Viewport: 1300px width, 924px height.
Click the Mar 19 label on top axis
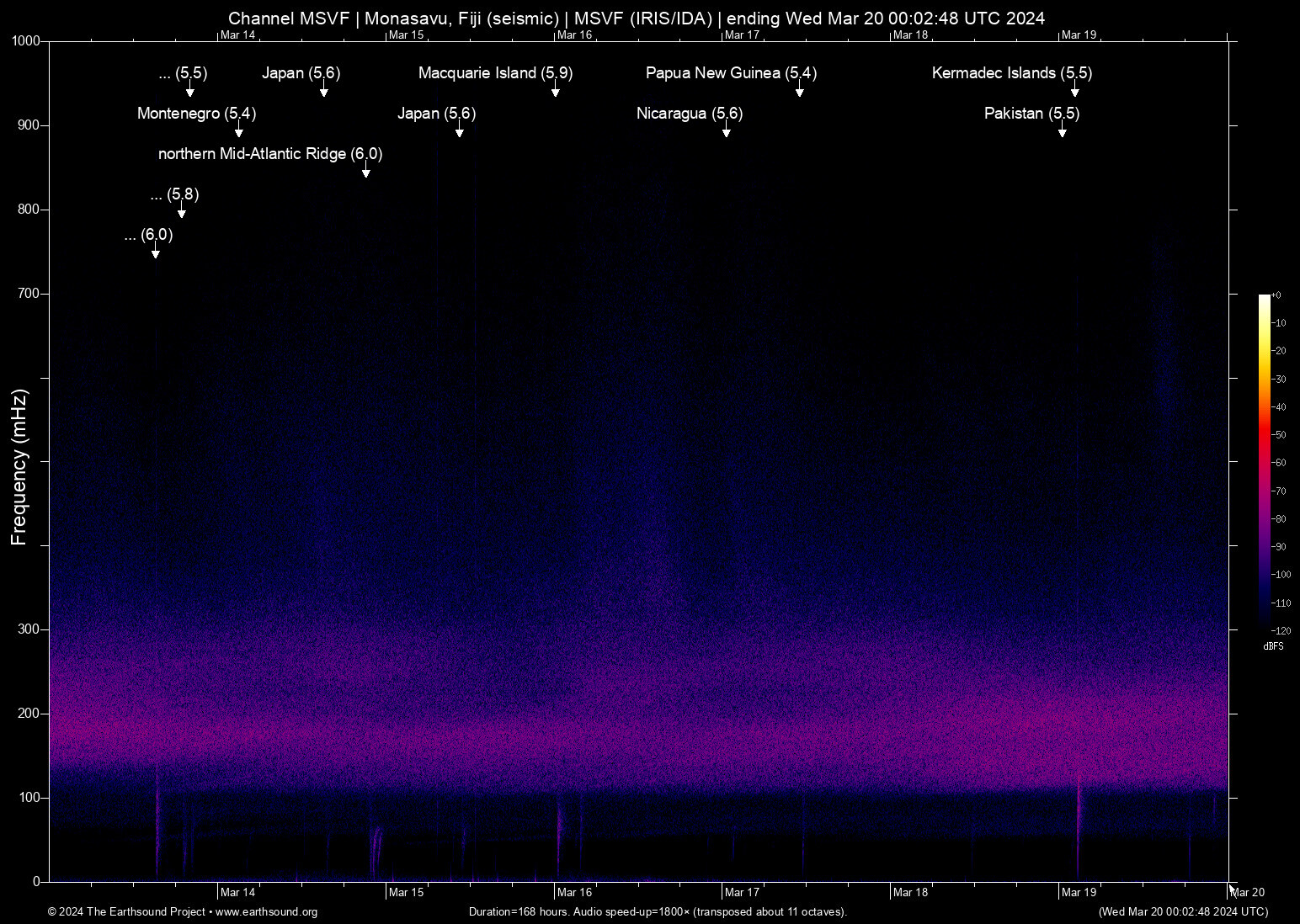(x=1079, y=35)
